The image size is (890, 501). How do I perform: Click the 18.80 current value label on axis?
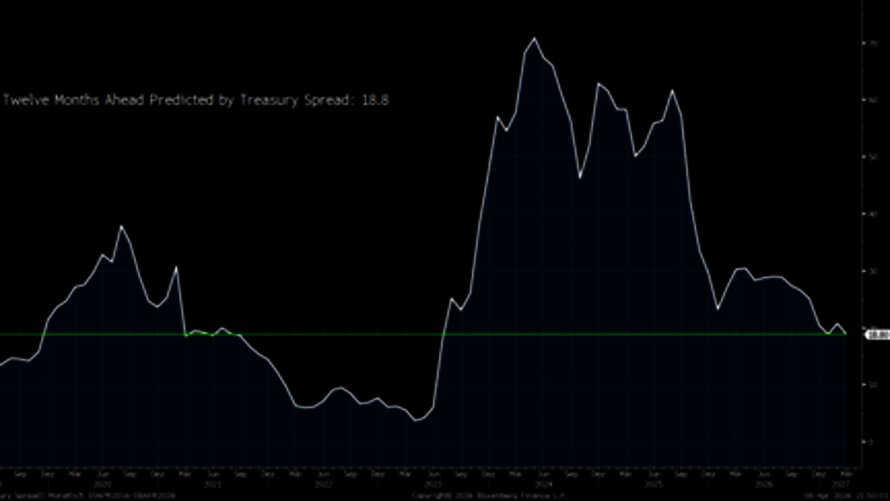click(x=878, y=335)
